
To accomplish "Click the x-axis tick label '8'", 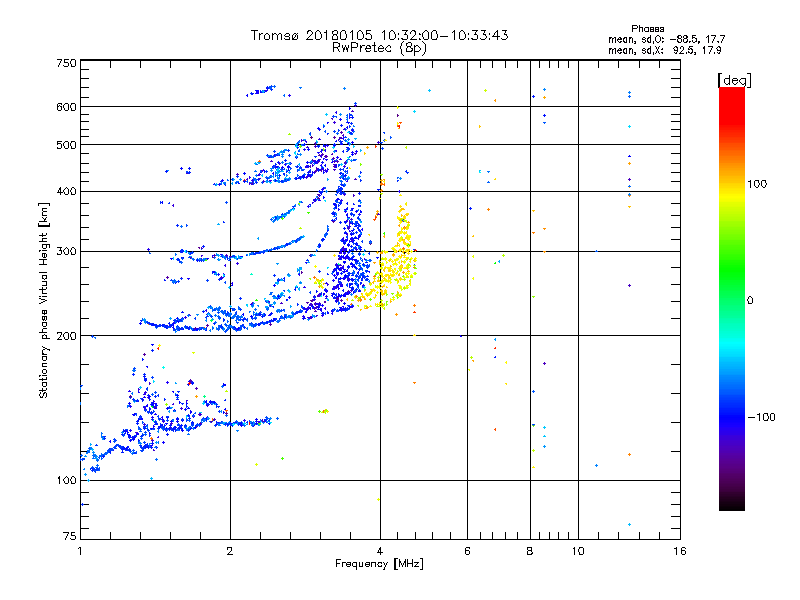I will pyautogui.click(x=530, y=551).
